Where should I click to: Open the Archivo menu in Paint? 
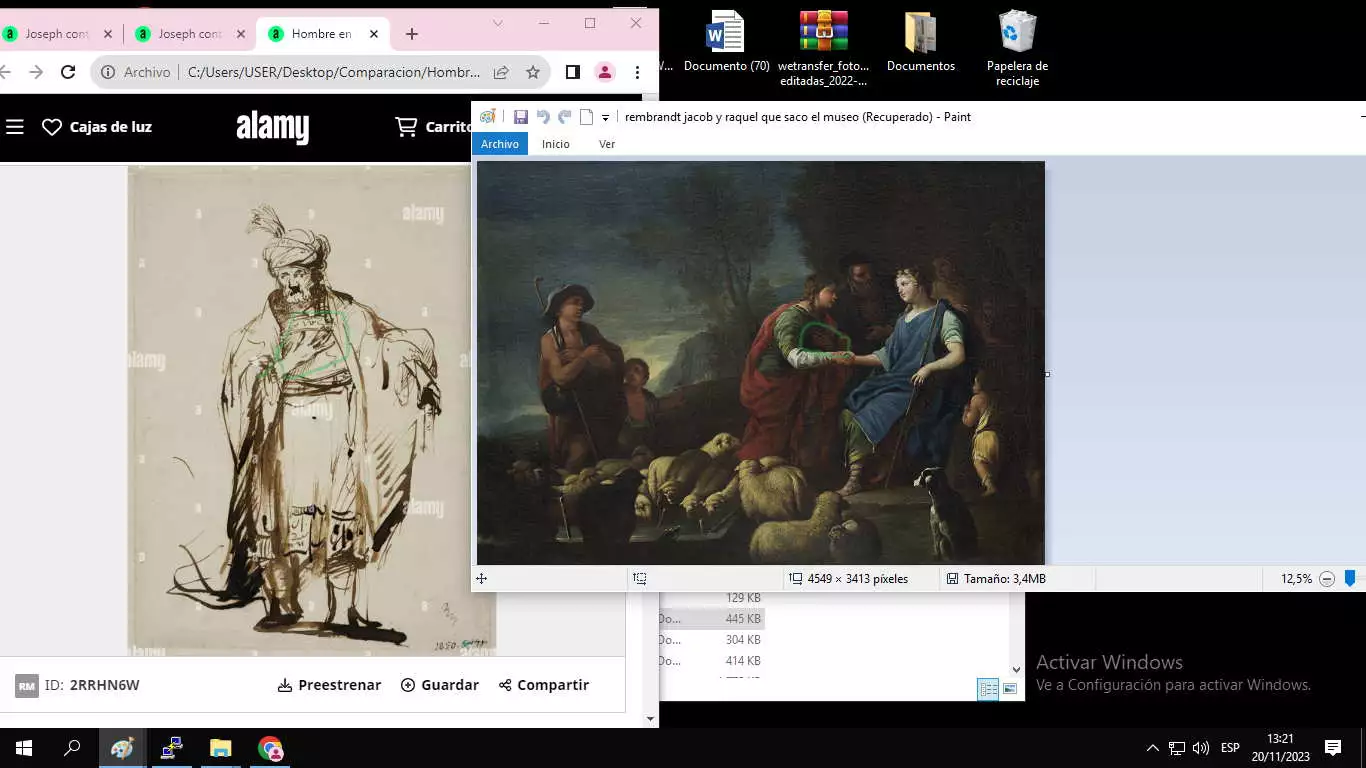[500, 144]
